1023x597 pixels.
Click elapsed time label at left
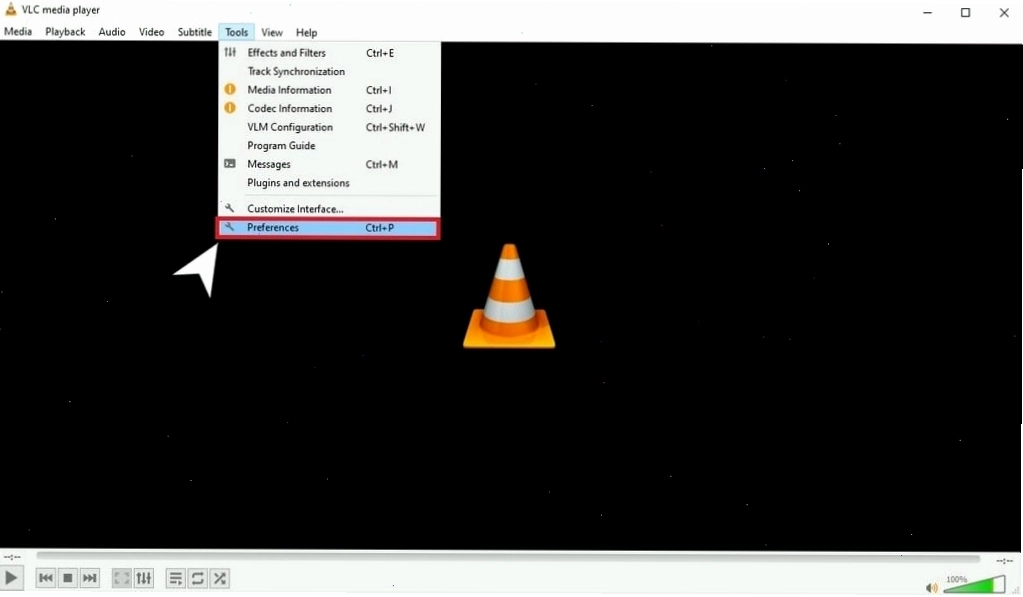pyautogui.click(x=12, y=557)
